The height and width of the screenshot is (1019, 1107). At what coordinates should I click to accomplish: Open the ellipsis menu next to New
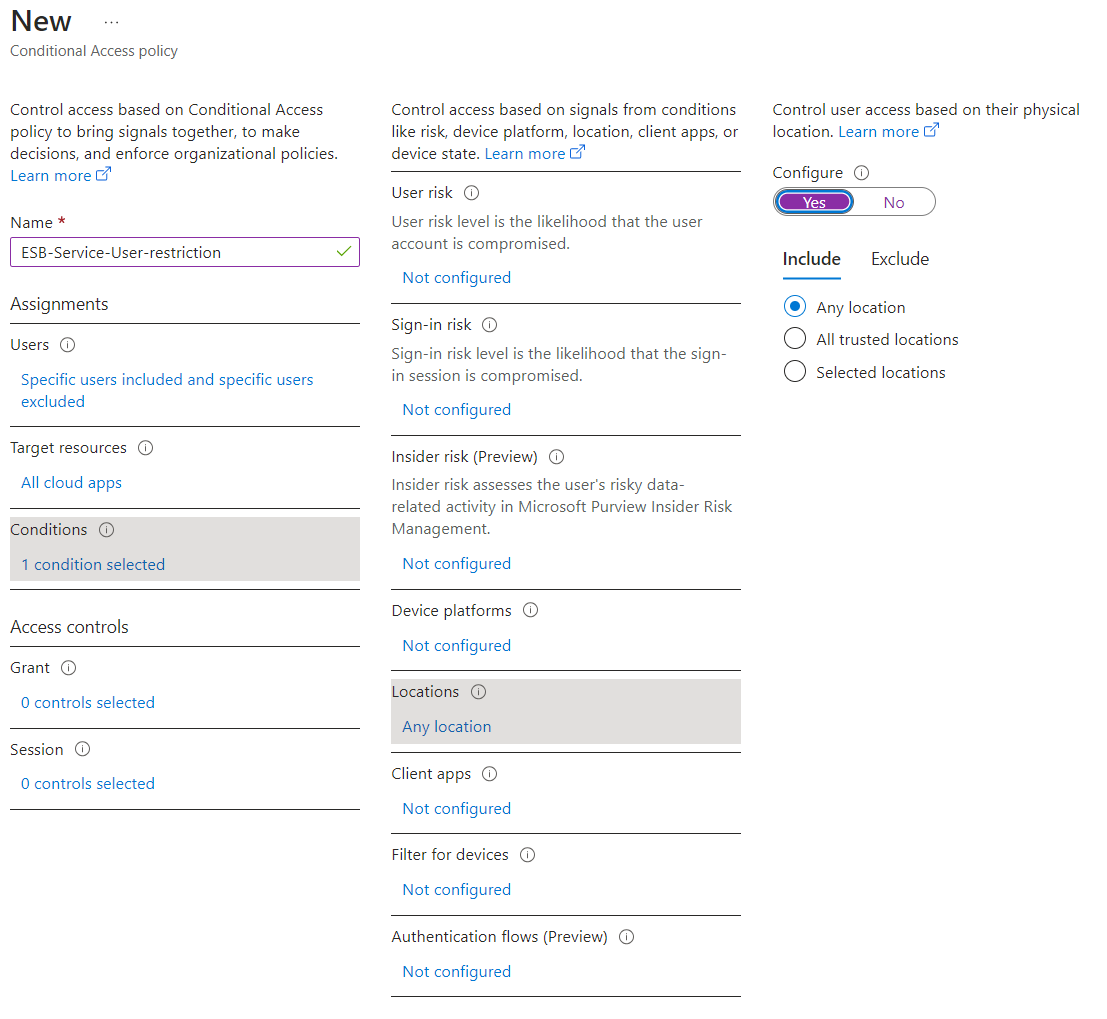tap(112, 23)
